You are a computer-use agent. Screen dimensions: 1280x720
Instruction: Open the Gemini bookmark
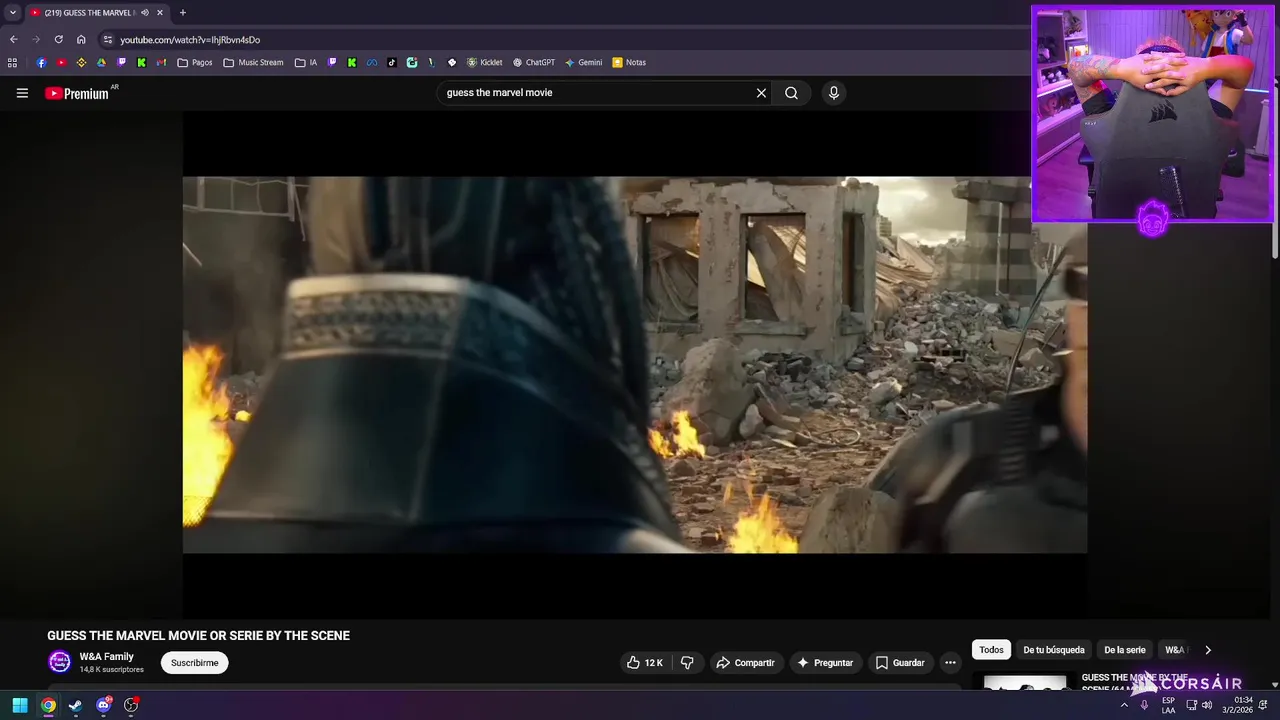click(583, 62)
